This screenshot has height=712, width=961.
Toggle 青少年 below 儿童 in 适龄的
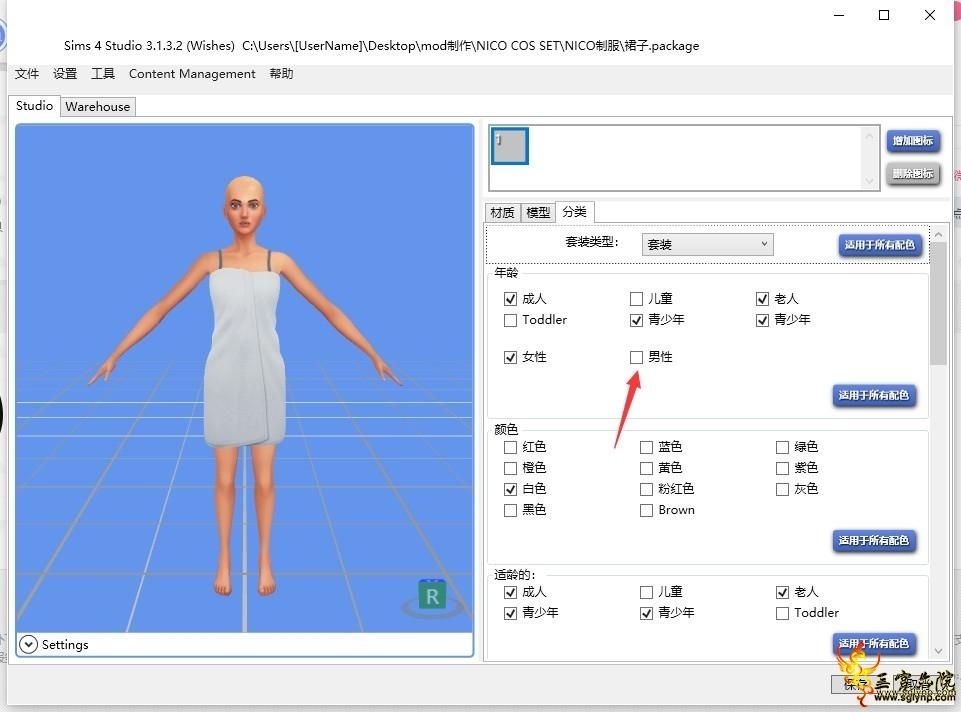point(646,613)
